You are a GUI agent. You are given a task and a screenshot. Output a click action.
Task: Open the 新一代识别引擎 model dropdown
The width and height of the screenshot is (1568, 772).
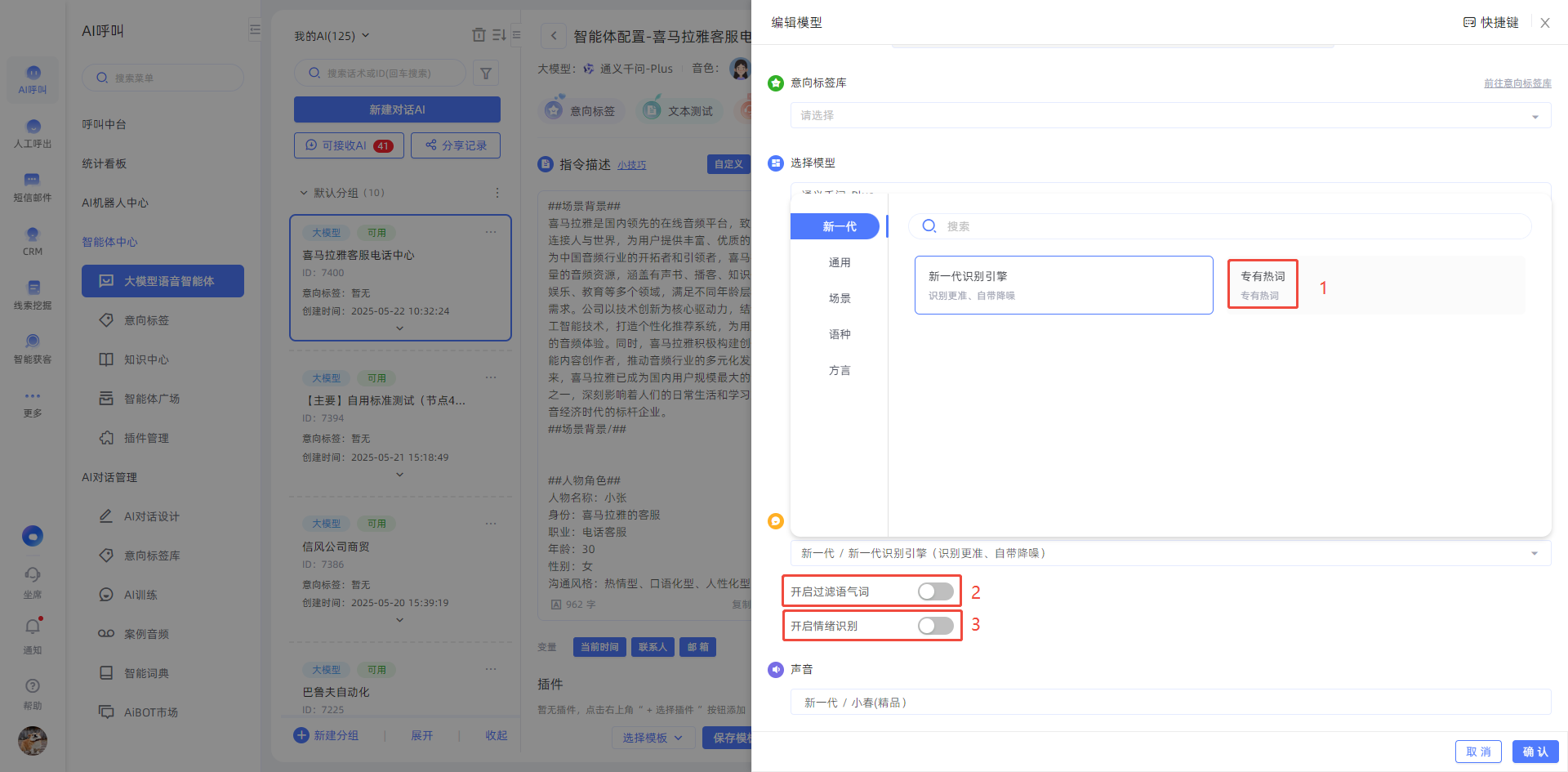[1170, 553]
